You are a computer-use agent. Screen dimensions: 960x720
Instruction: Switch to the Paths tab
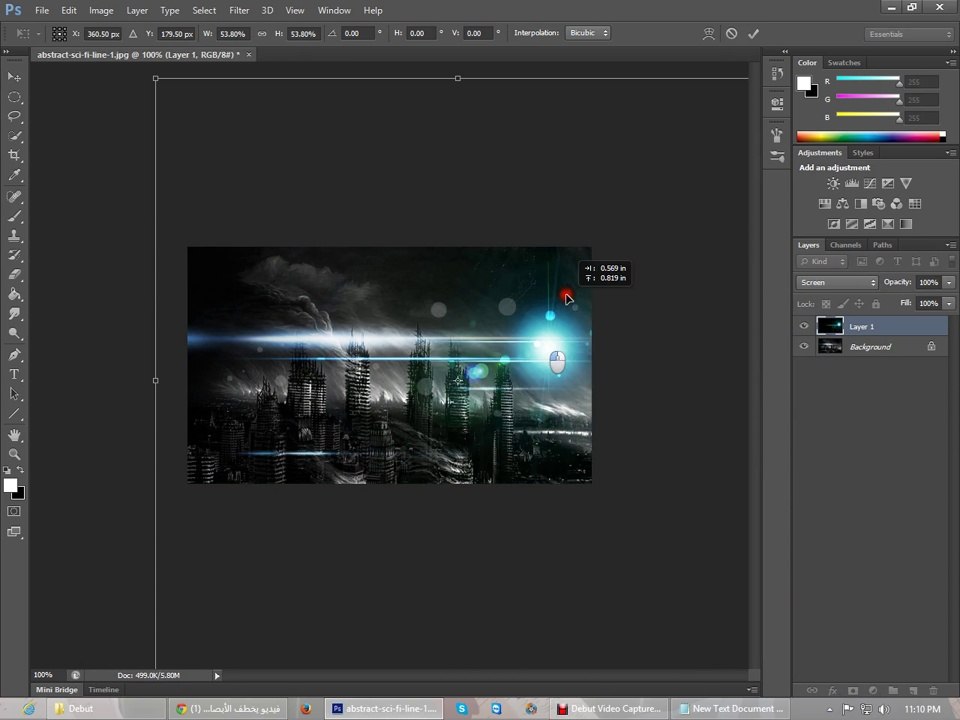click(x=882, y=245)
